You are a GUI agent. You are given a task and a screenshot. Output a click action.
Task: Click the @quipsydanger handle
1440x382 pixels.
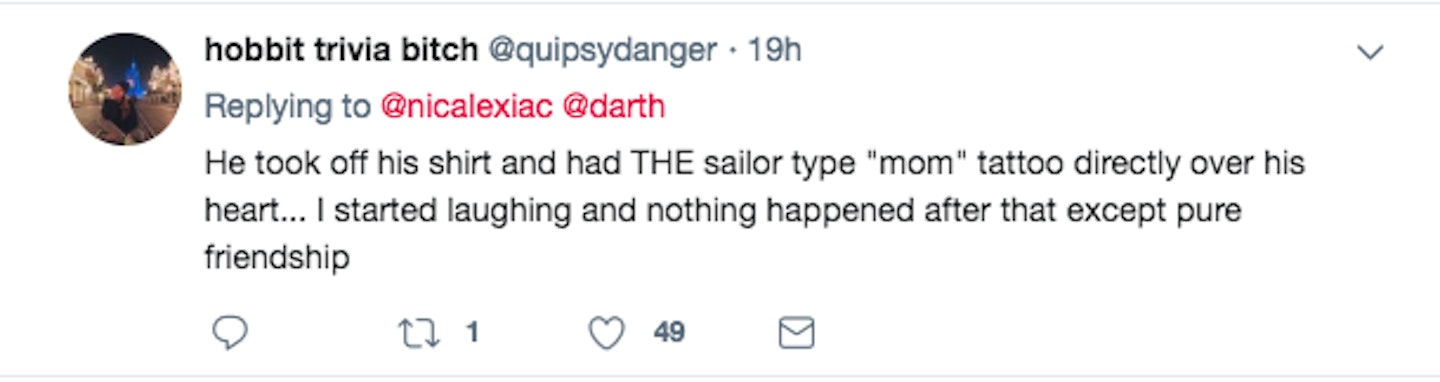(x=602, y=51)
